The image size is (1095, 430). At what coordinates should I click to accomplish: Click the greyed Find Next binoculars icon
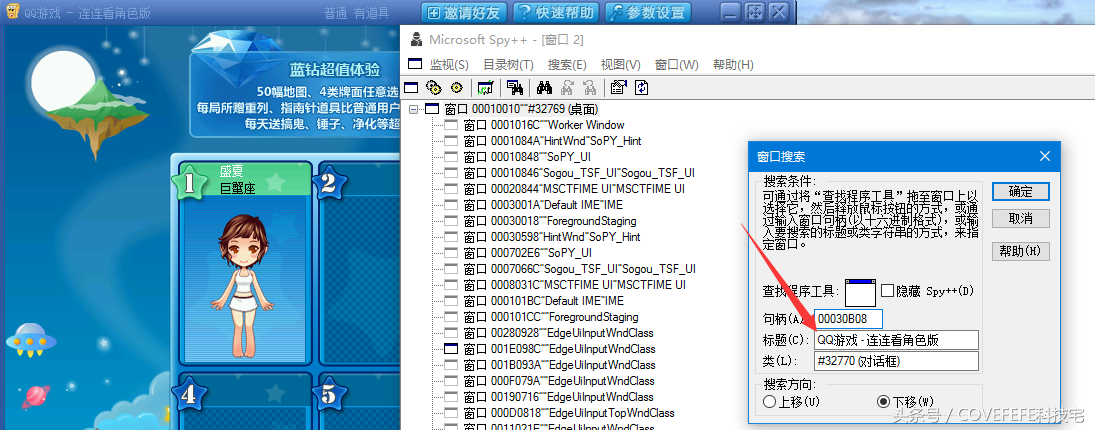coord(567,87)
